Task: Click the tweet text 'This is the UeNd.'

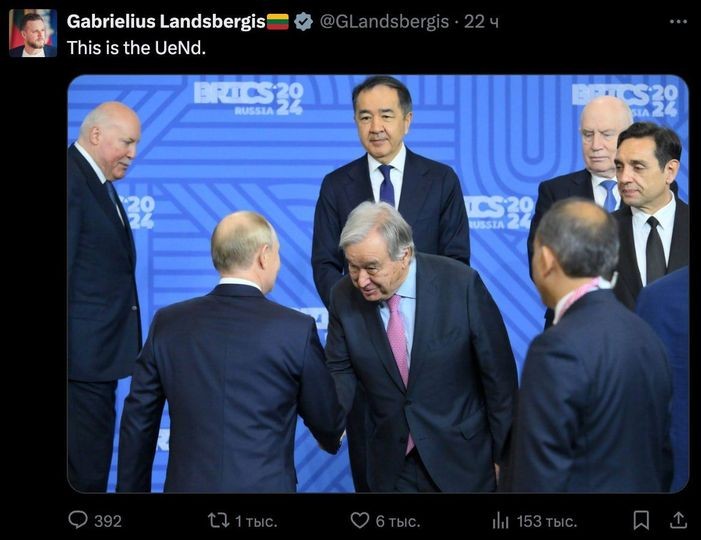Action: pyautogui.click(x=136, y=48)
